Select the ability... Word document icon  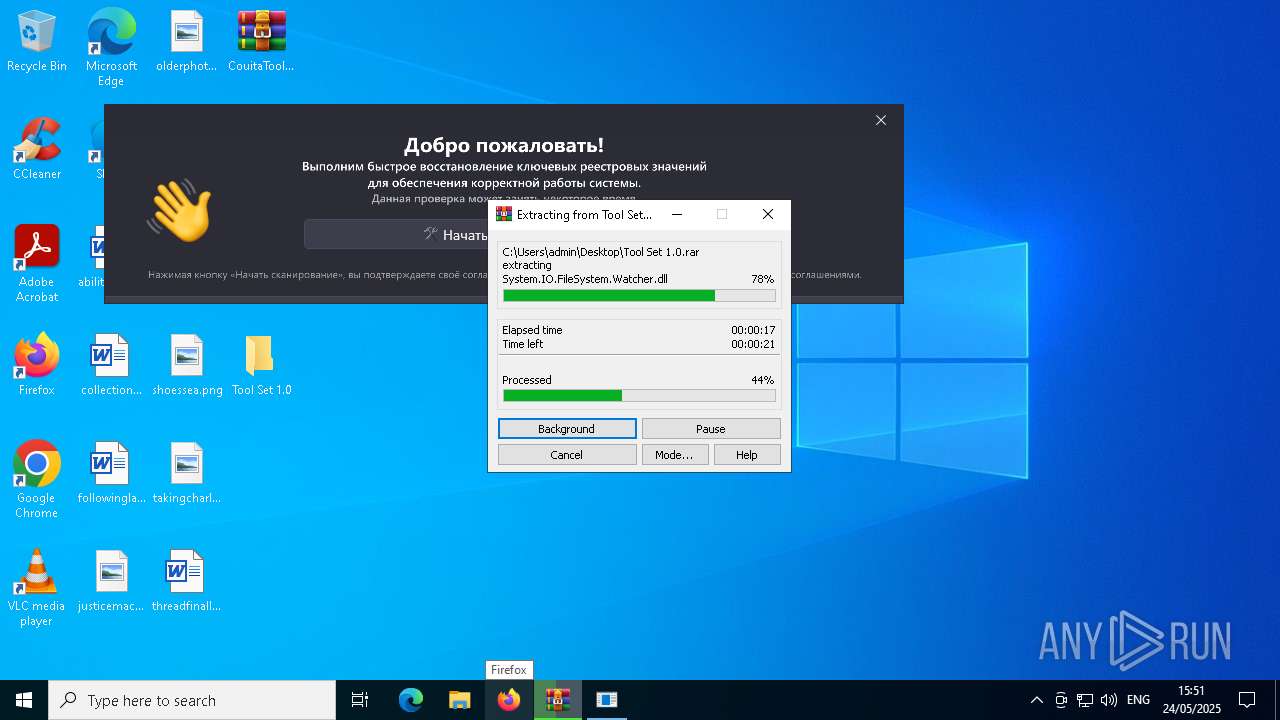(x=100, y=258)
